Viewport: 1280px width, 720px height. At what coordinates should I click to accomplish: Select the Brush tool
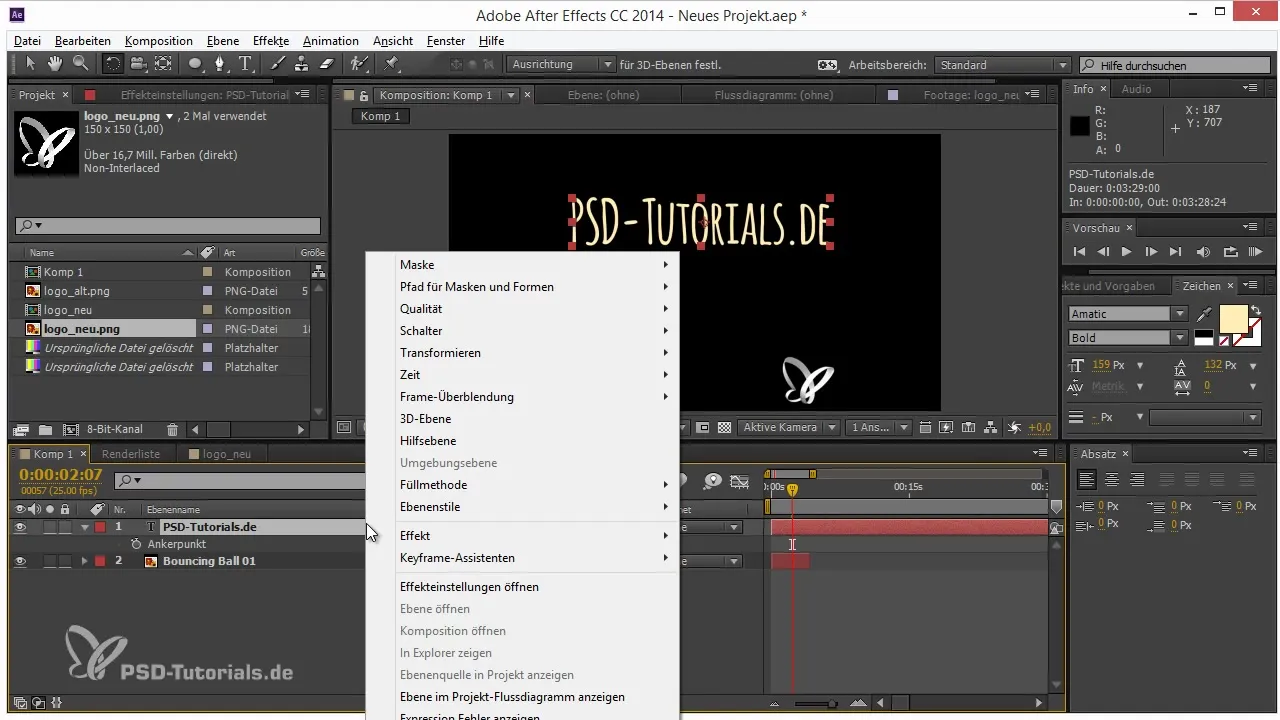click(x=278, y=64)
